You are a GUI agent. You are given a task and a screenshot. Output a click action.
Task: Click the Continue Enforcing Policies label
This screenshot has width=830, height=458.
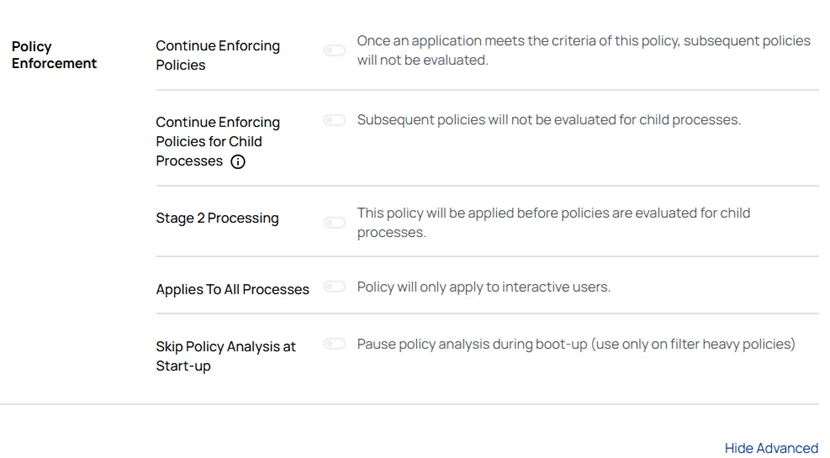pos(218,55)
